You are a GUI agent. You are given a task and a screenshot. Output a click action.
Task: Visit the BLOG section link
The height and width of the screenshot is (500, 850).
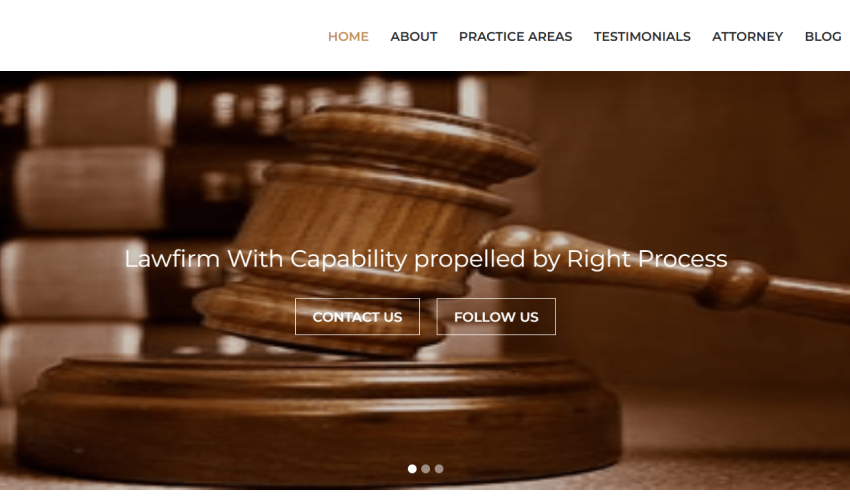click(x=823, y=36)
